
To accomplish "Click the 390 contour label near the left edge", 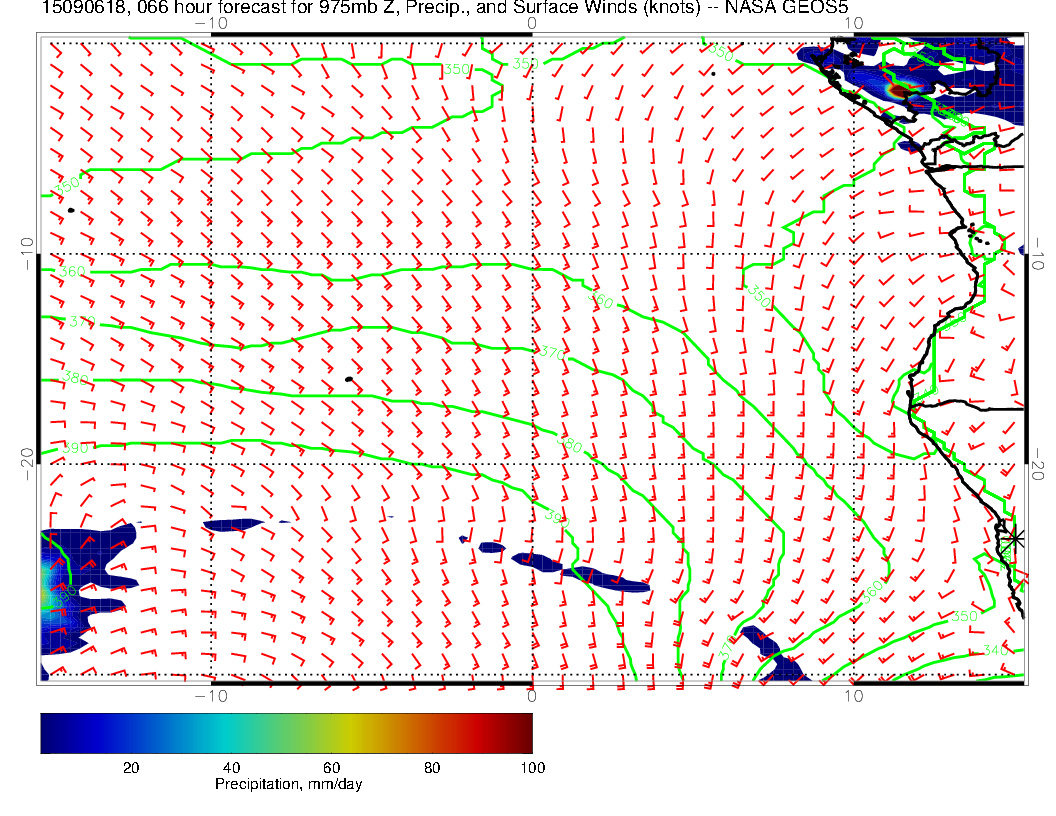I will (x=75, y=448).
